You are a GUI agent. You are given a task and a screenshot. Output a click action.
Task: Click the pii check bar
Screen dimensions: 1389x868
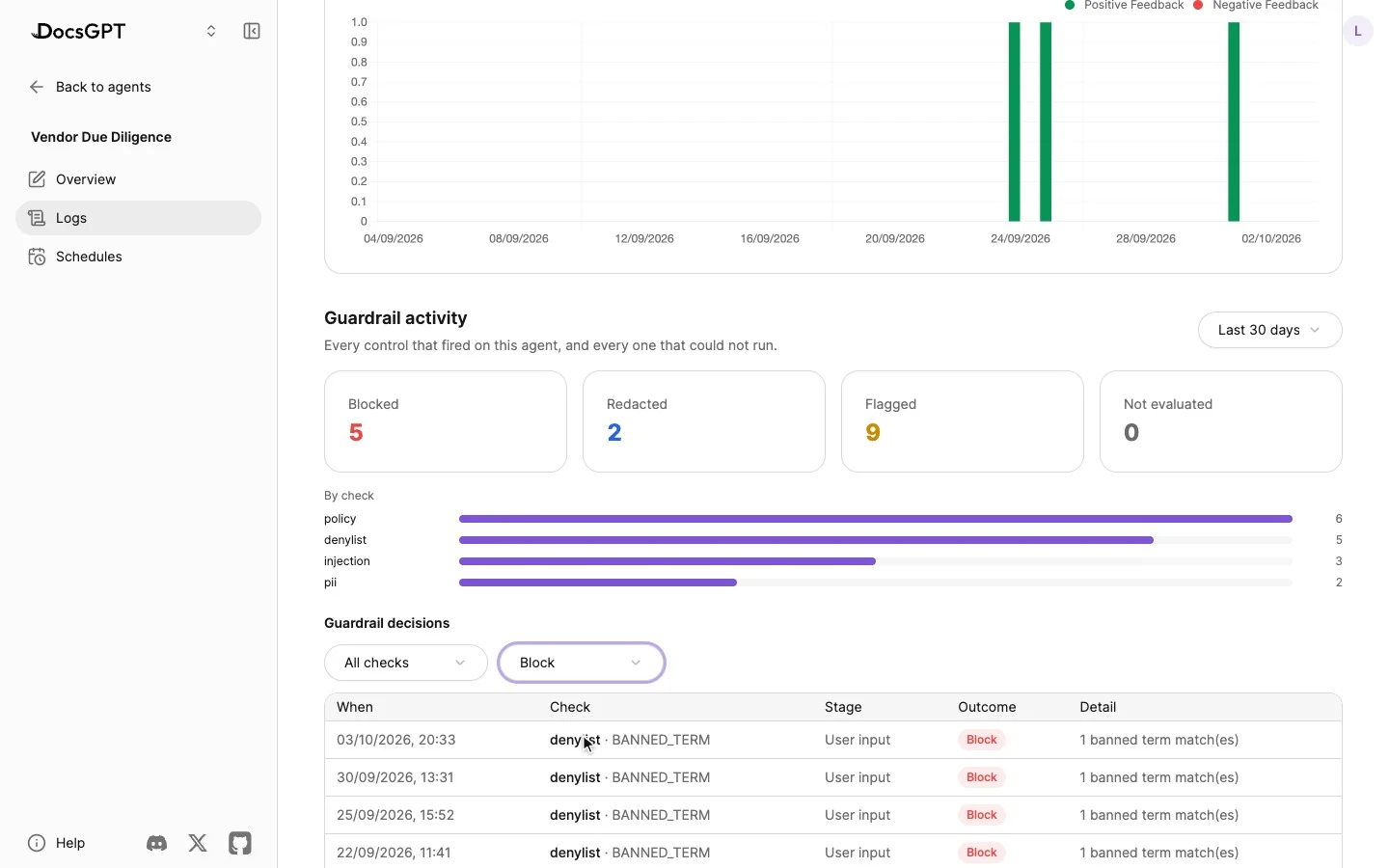(598, 583)
